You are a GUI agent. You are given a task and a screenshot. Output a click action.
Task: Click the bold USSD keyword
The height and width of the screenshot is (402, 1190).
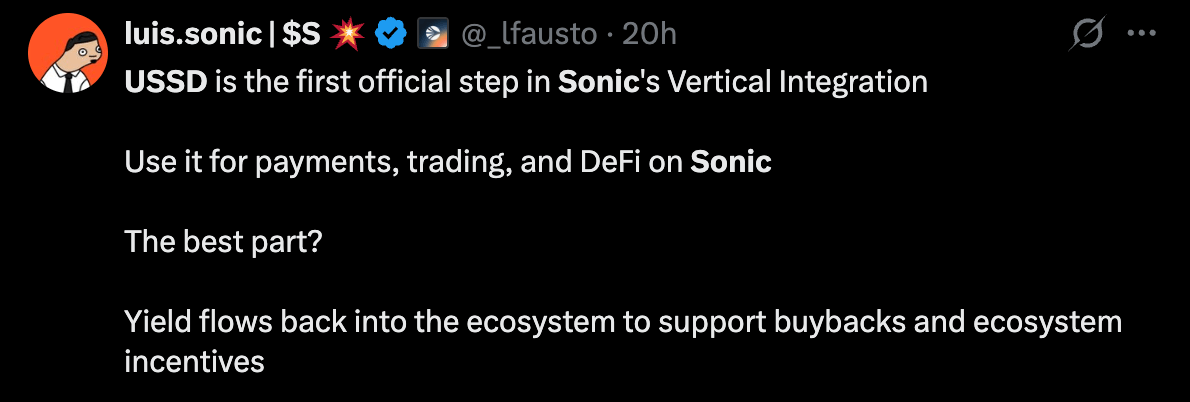(165, 82)
